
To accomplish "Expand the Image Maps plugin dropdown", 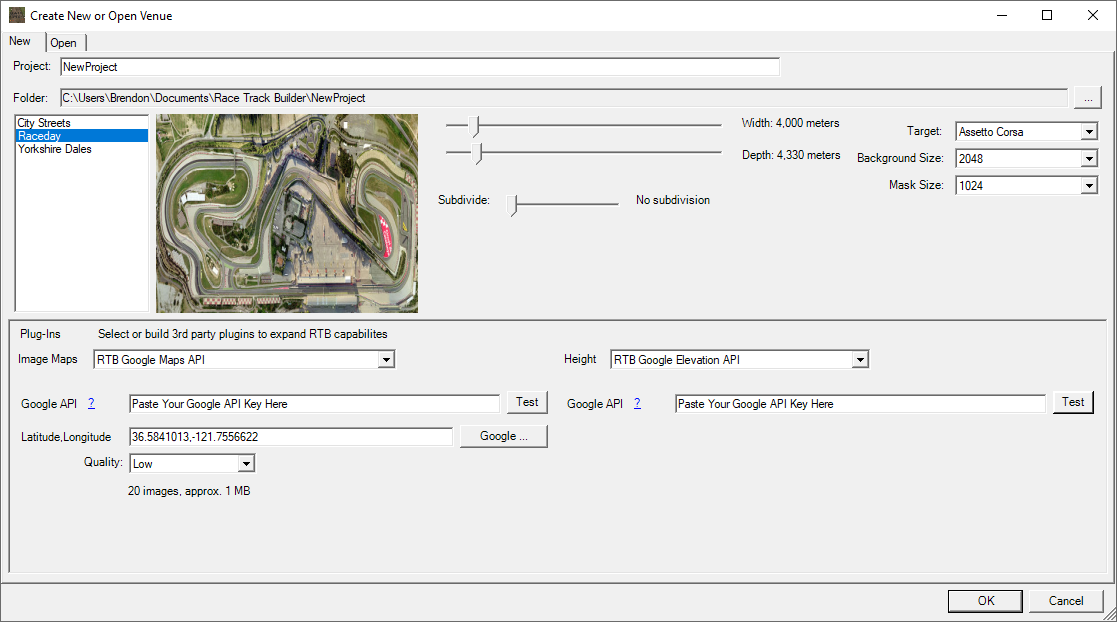I will (245, 360).
